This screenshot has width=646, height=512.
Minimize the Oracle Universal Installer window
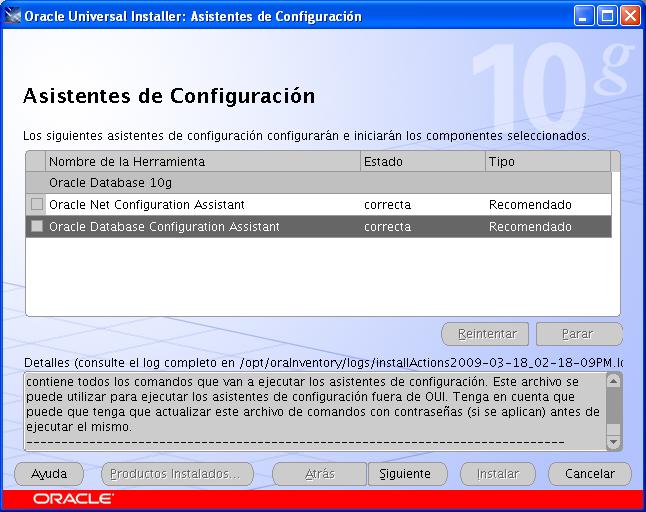pyautogui.click(x=583, y=16)
